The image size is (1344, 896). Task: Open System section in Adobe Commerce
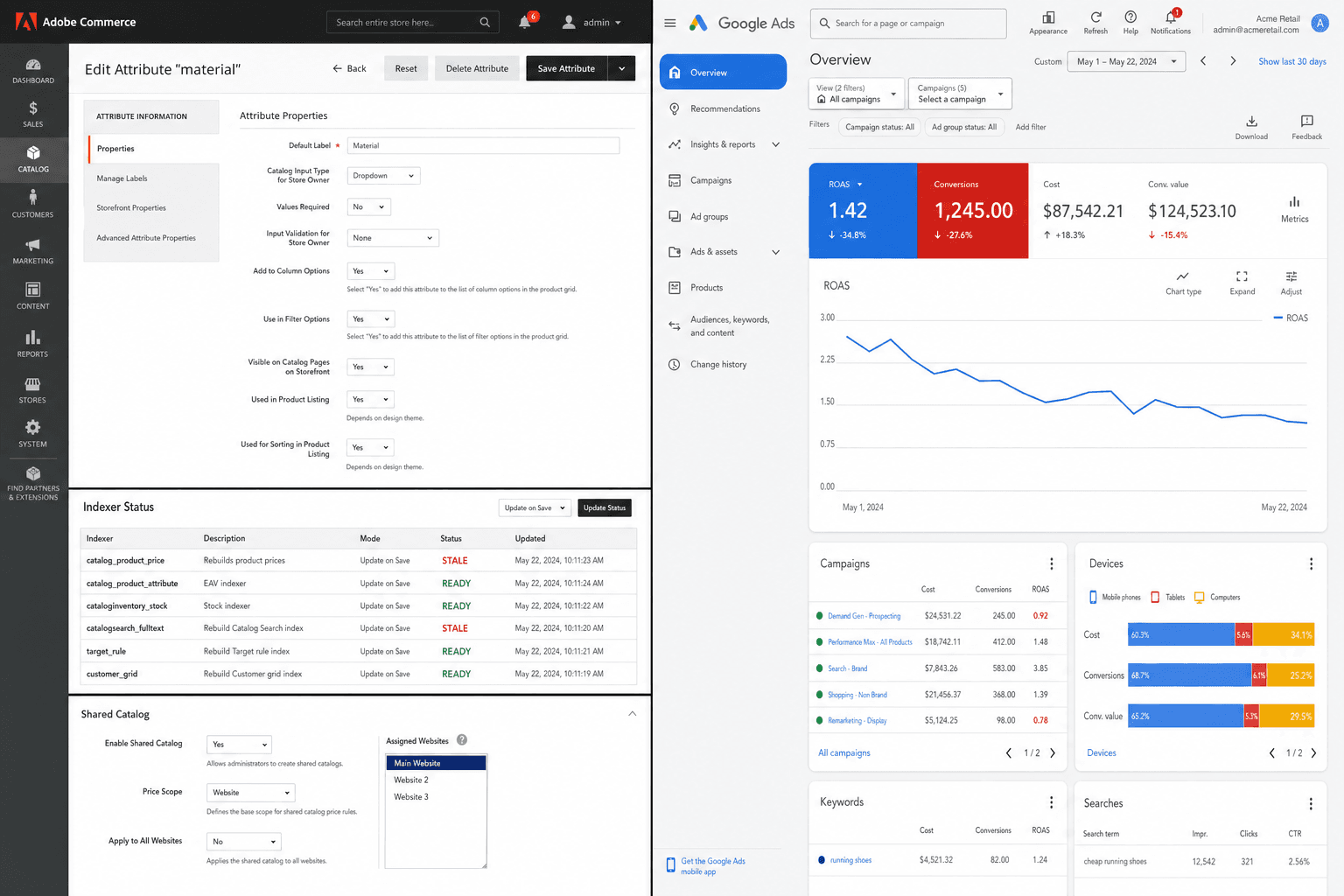click(x=33, y=434)
